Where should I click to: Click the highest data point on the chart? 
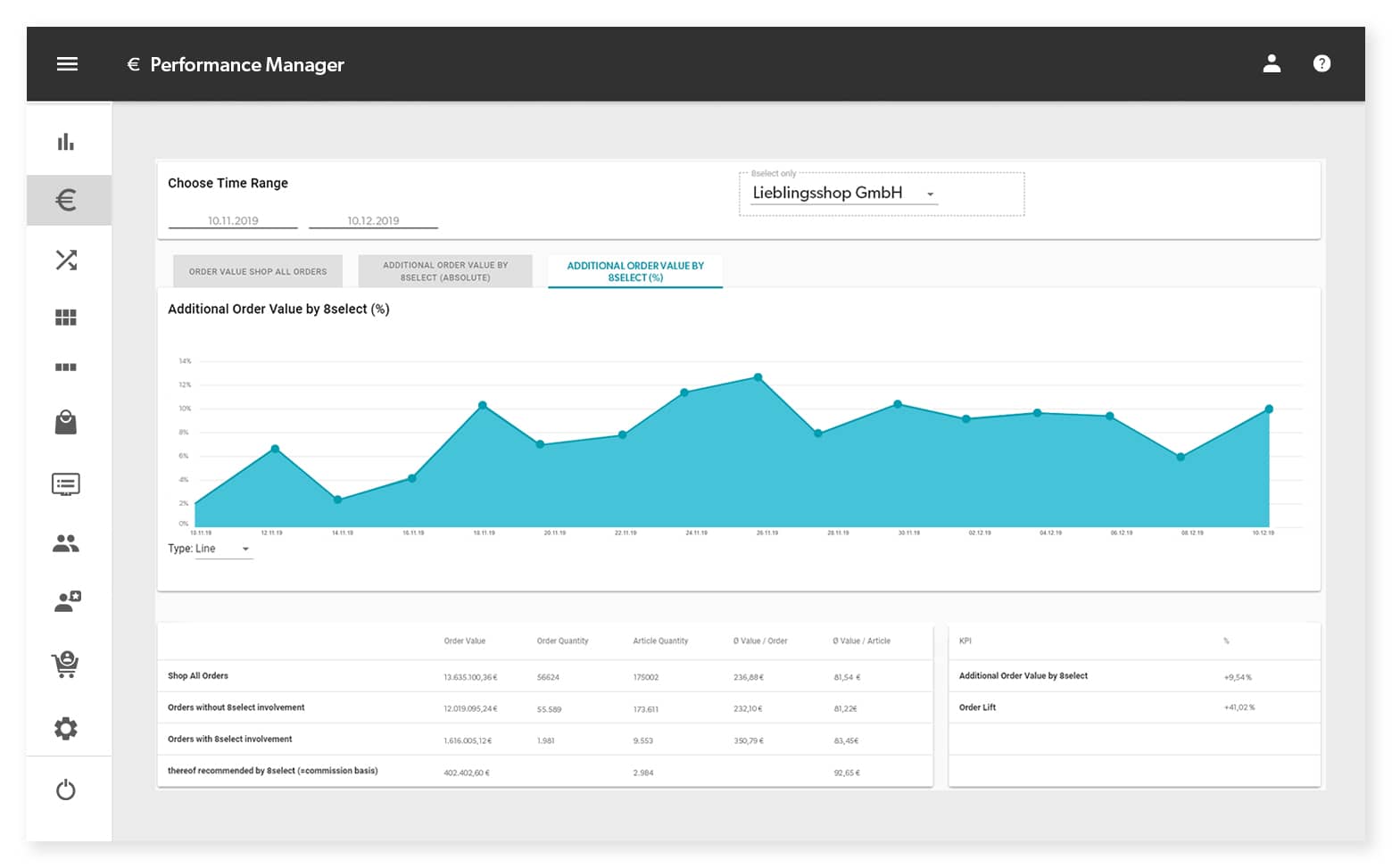[758, 377]
